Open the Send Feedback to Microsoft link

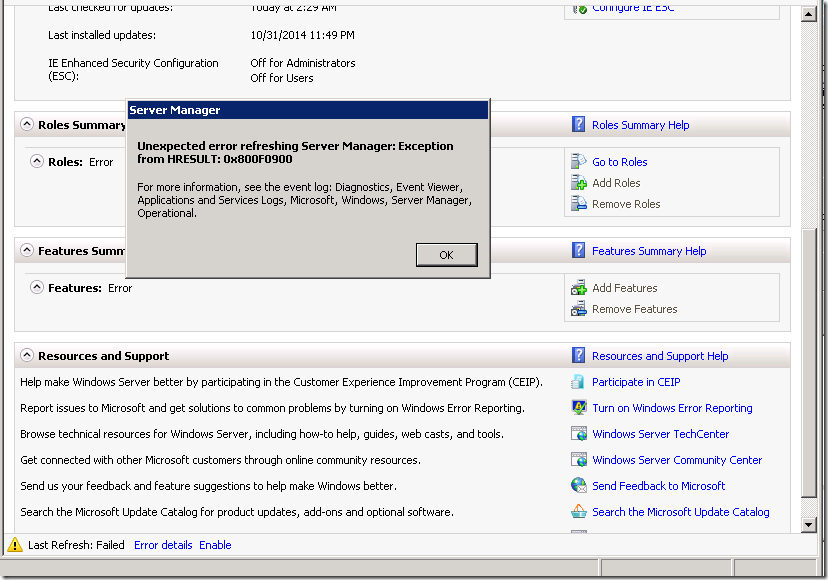point(658,487)
